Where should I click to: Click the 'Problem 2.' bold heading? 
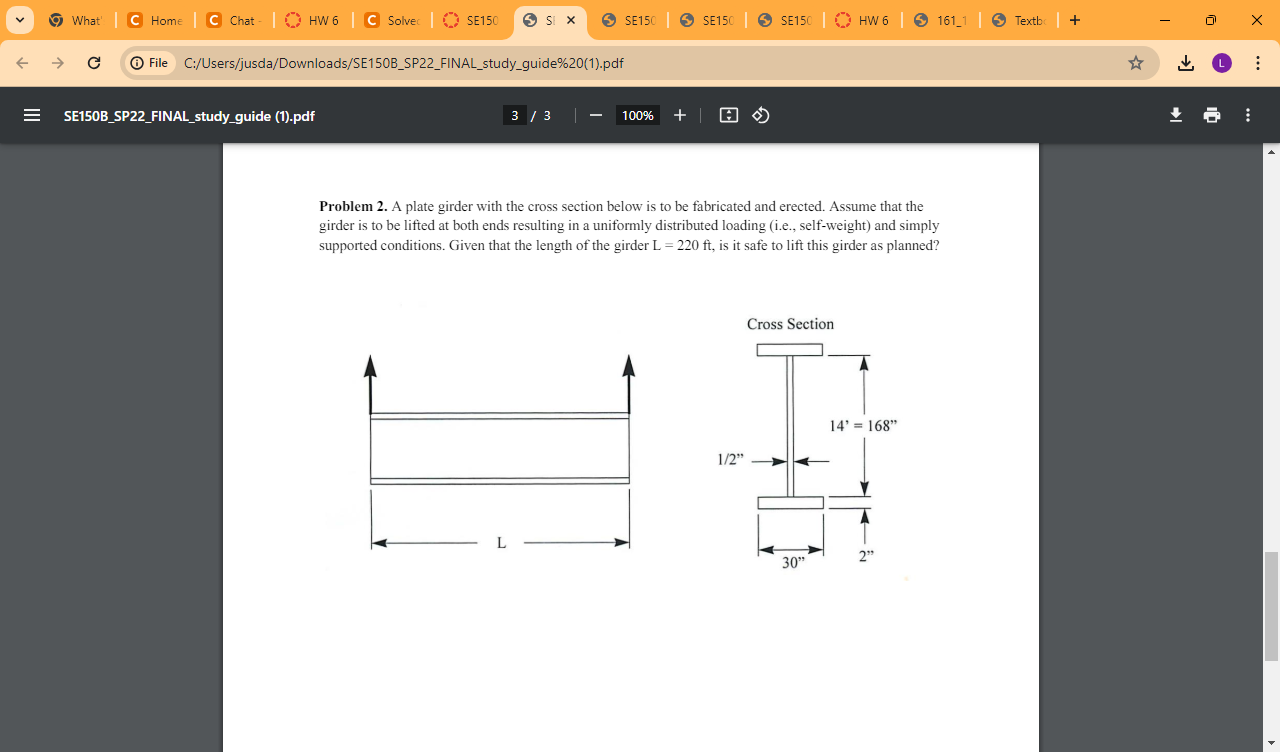pos(353,206)
